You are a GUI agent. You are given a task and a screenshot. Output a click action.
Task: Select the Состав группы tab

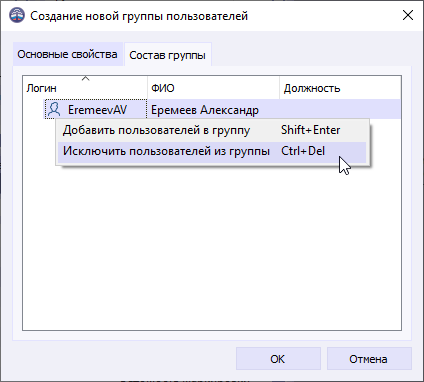(x=167, y=55)
